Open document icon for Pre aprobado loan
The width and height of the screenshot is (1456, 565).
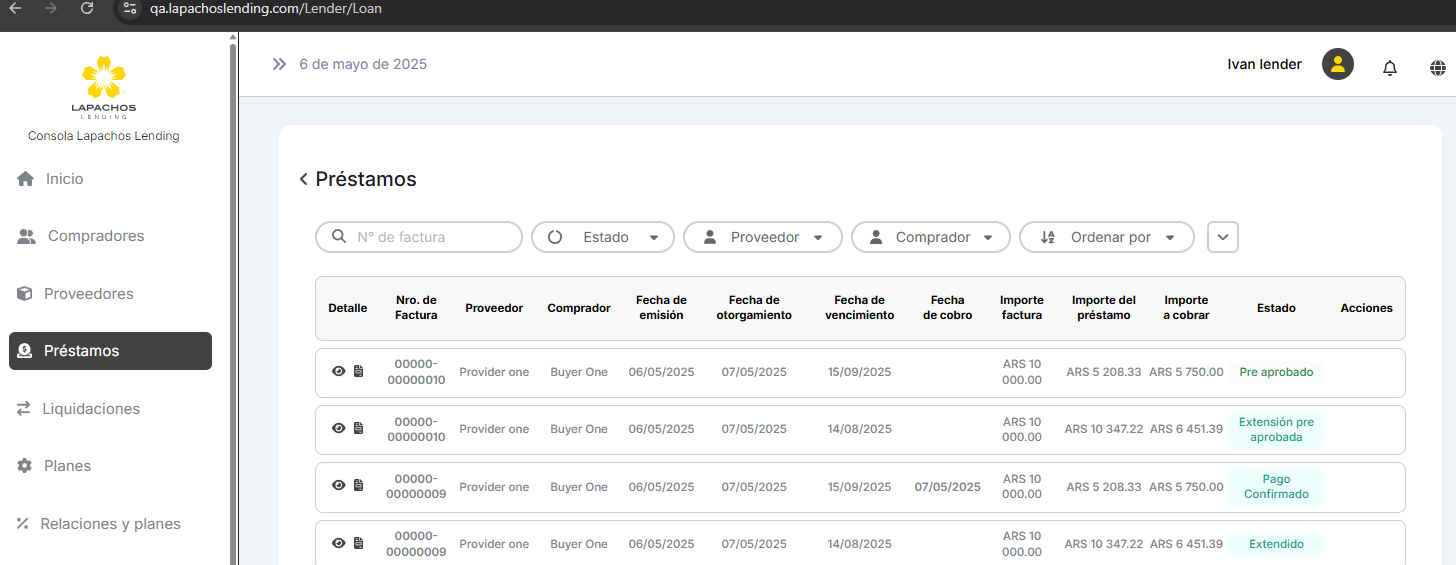pos(358,372)
